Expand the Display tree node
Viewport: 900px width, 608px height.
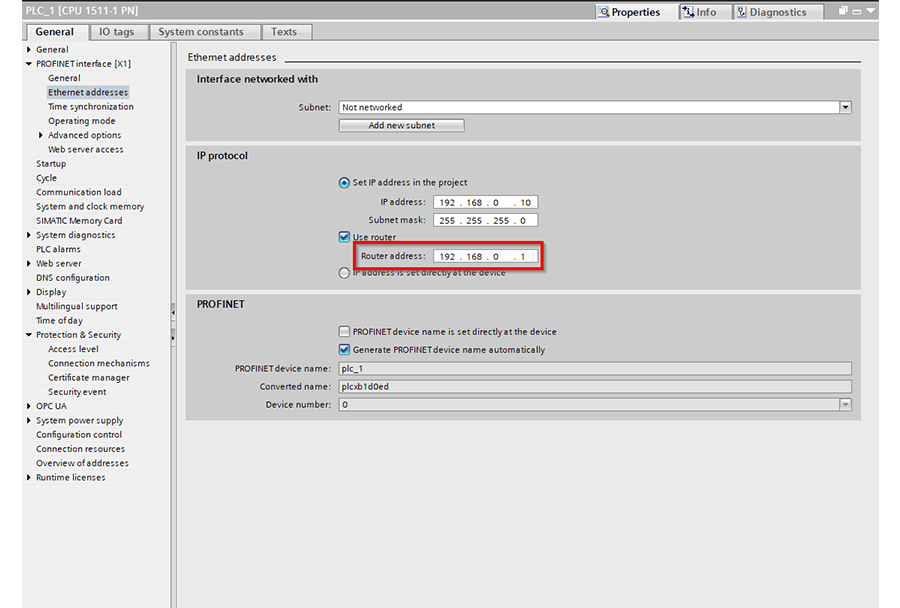point(29,292)
